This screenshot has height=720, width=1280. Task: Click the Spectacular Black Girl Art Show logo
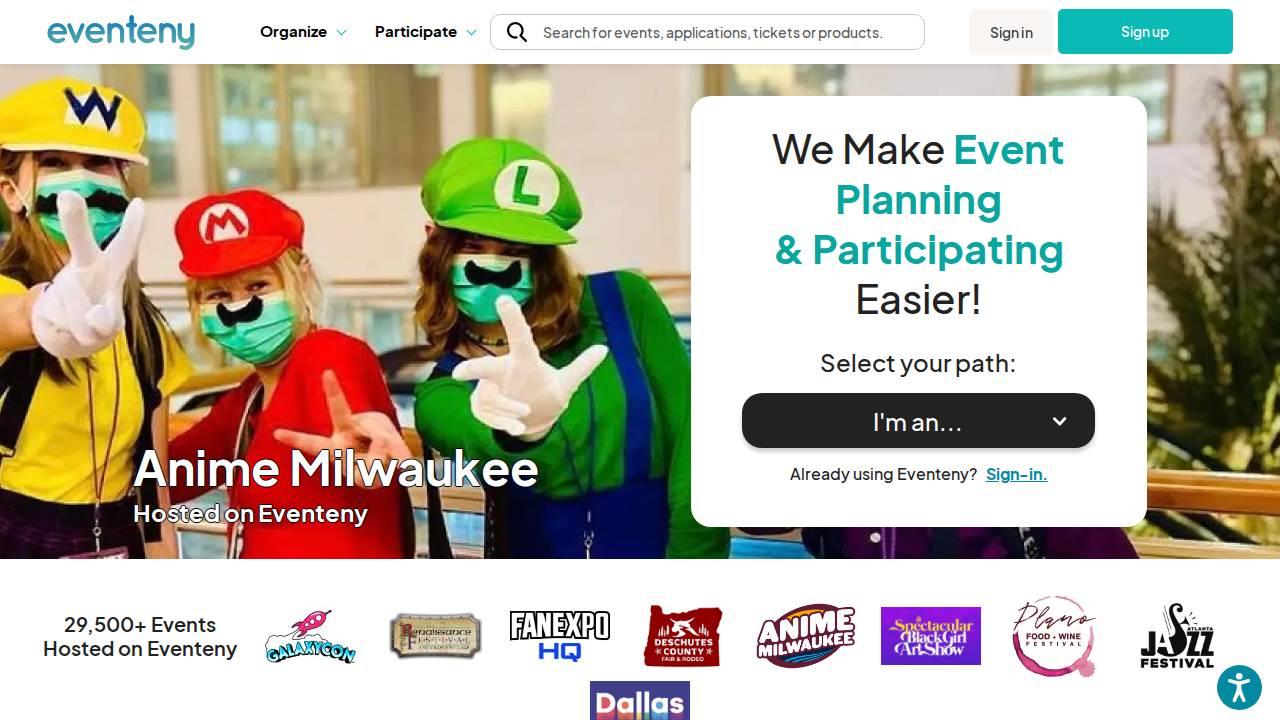(931, 636)
